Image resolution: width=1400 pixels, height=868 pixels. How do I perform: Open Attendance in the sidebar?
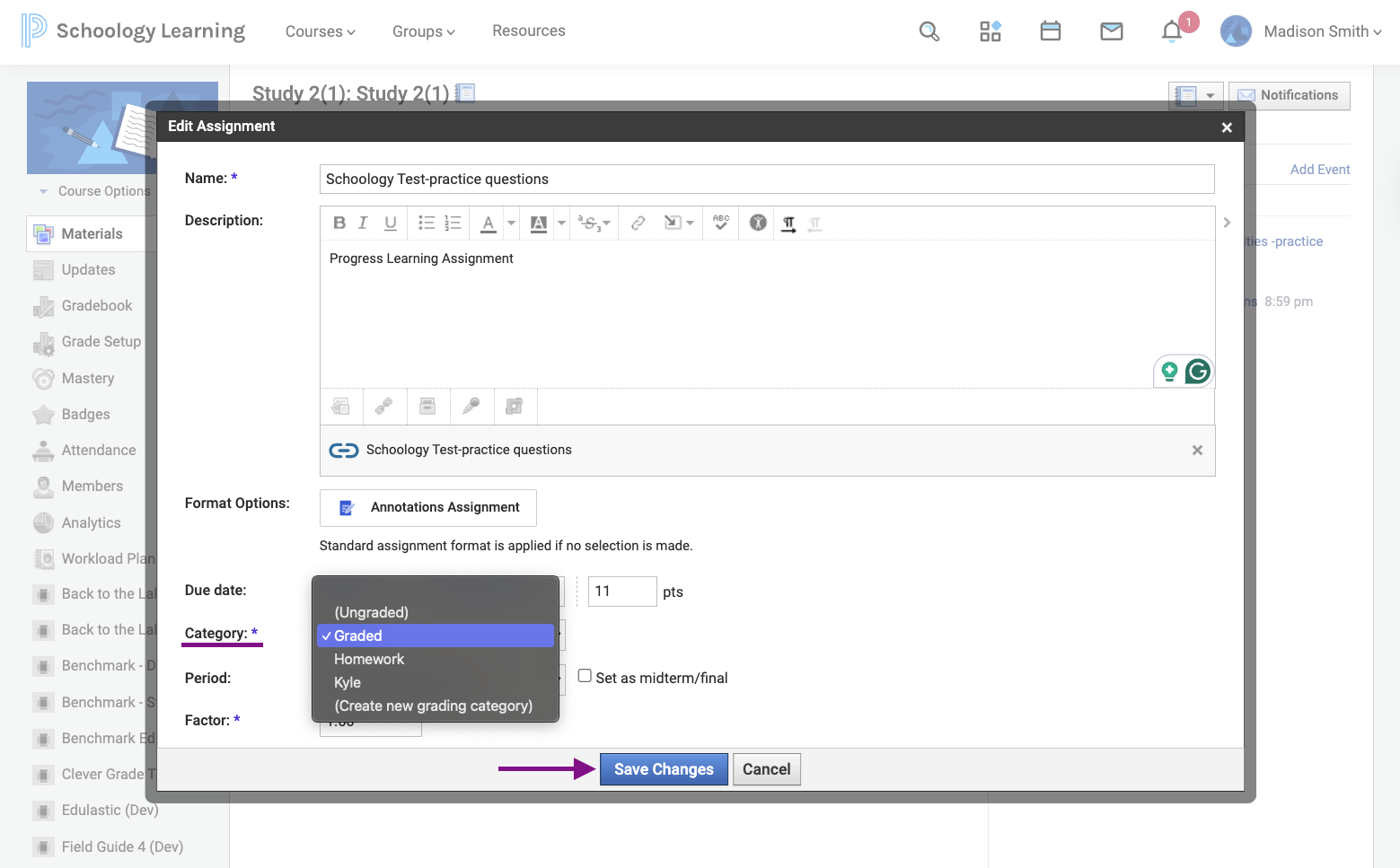(x=99, y=450)
